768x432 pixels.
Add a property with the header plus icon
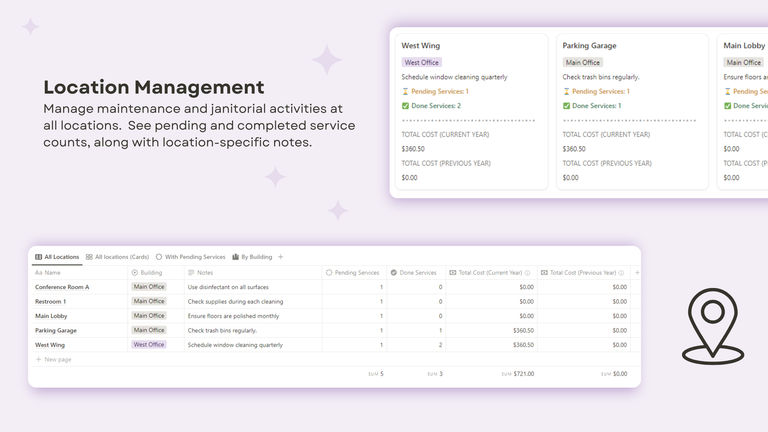(x=637, y=272)
